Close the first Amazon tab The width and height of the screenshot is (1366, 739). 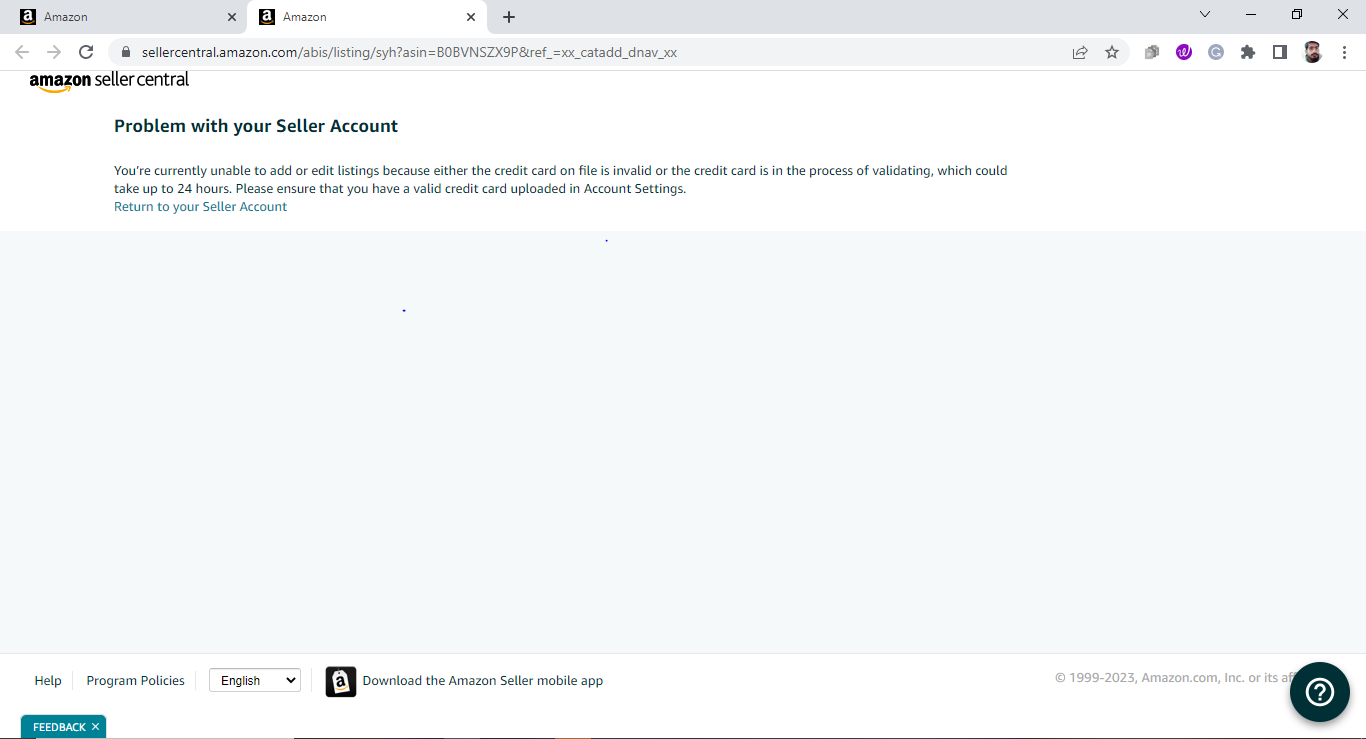(232, 17)
